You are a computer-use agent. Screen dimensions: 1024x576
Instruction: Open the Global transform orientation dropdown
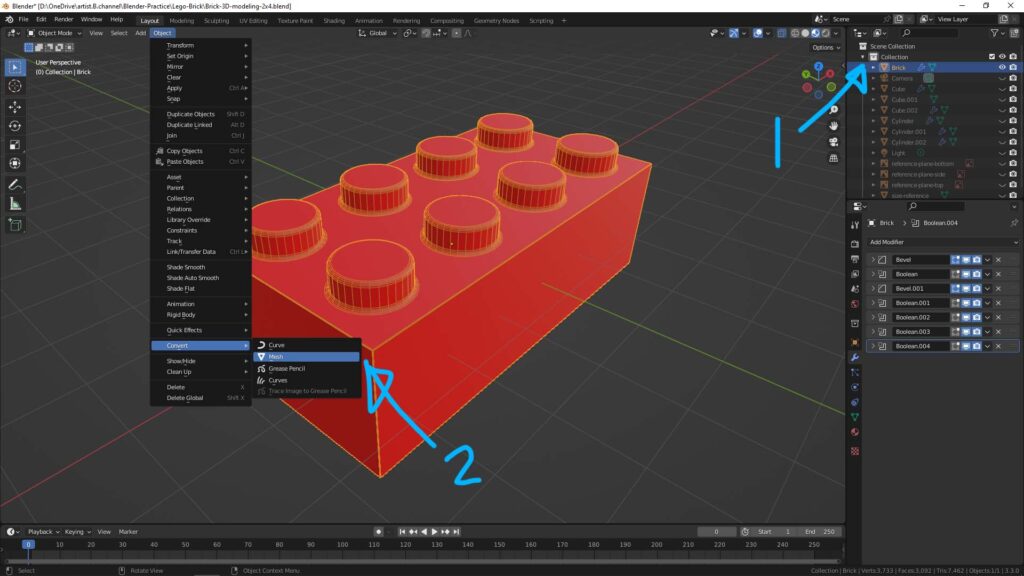point(377,33)
